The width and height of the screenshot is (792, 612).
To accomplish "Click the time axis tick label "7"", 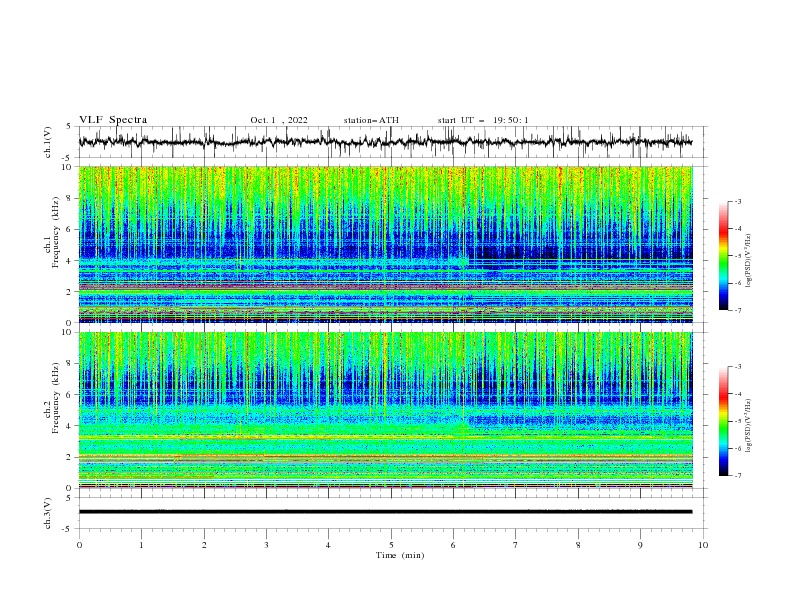I will click(516, 545).
